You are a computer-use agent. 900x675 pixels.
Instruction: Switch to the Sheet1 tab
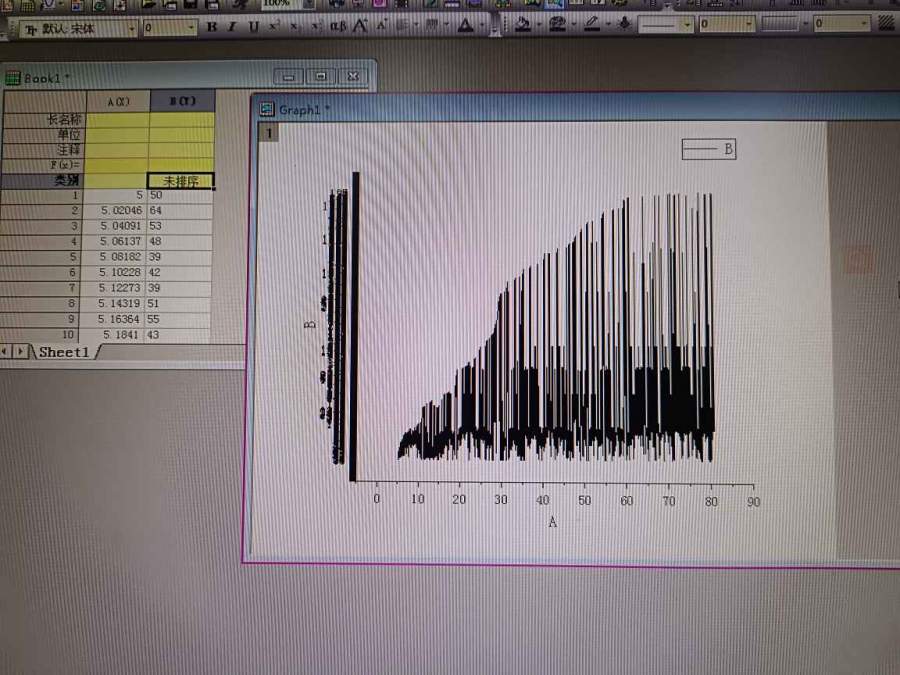coord(64,352)
